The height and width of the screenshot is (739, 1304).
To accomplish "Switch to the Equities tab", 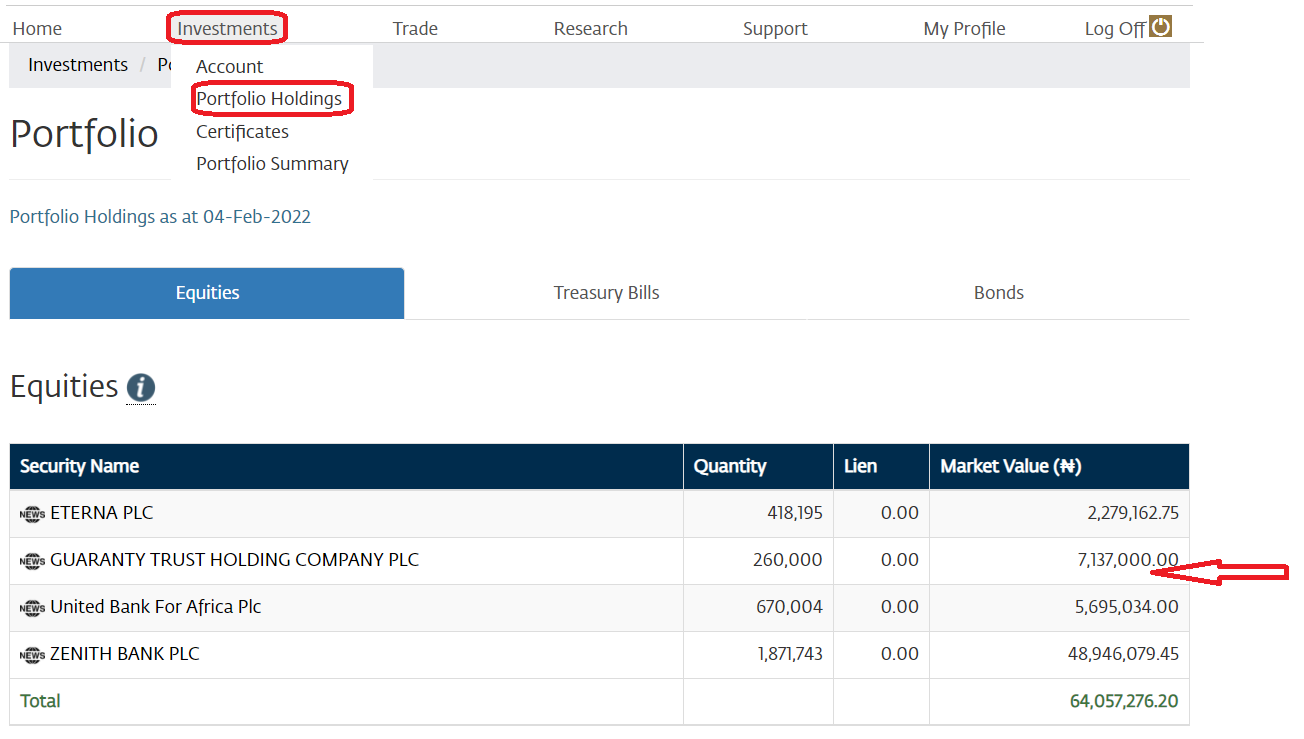I will [x=207, y=293].
